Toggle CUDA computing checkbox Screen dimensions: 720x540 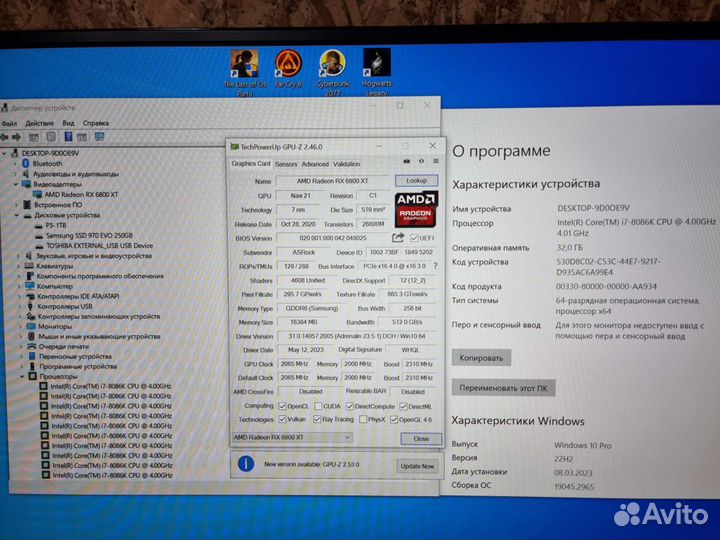318,406
